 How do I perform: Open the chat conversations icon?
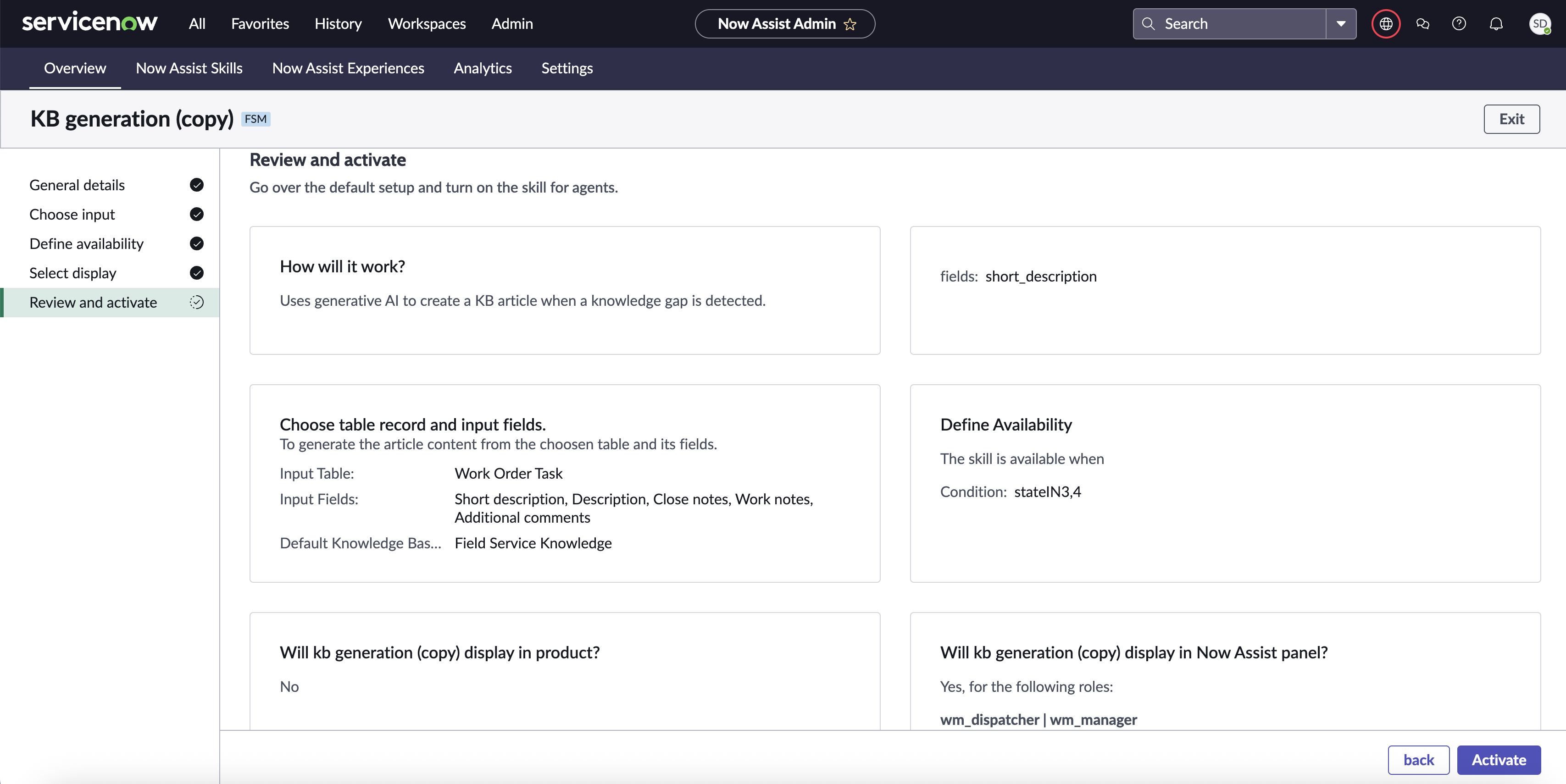[x=1422, y=24]
